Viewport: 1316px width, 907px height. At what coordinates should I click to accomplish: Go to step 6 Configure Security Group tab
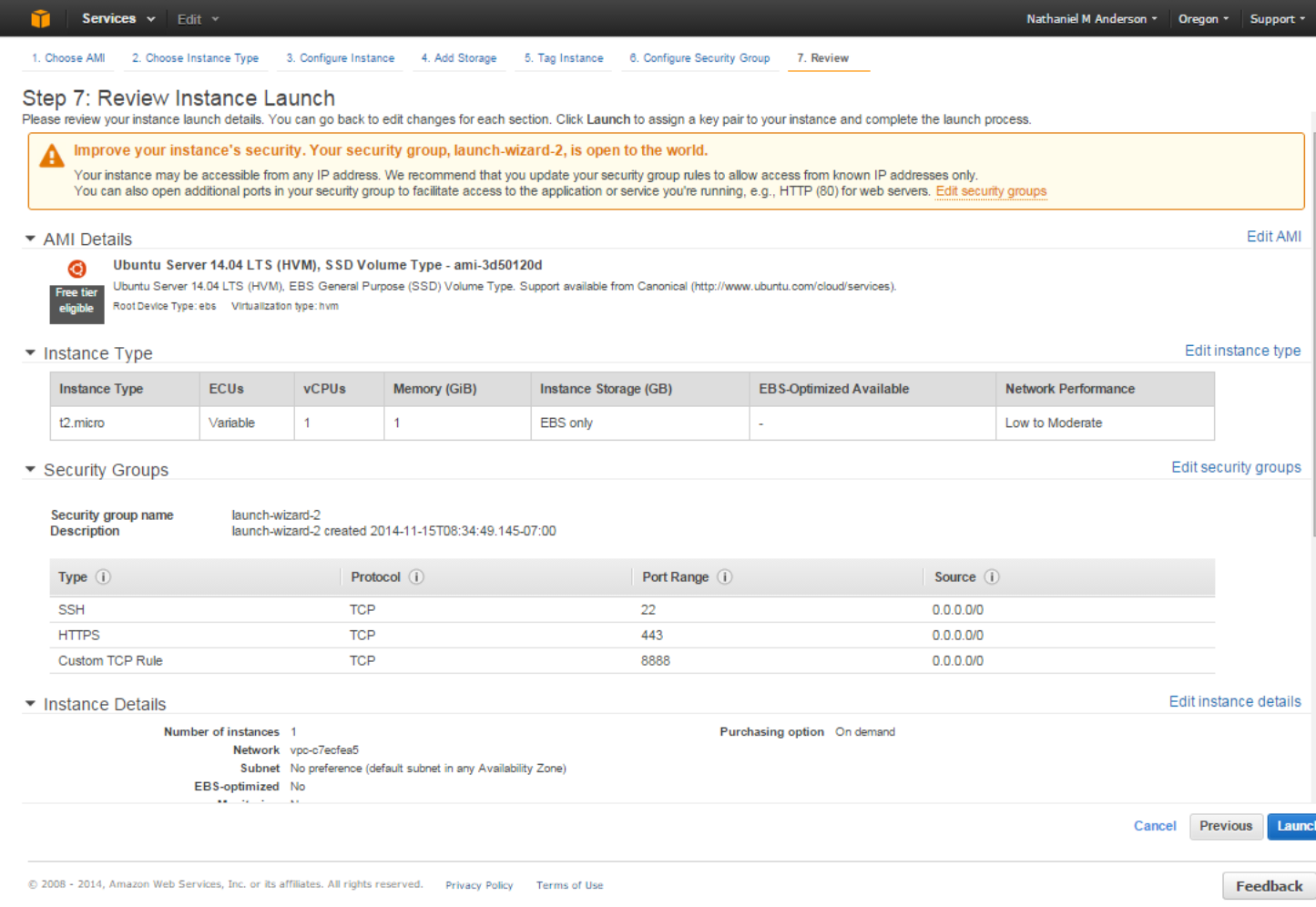tap(699, 58)
